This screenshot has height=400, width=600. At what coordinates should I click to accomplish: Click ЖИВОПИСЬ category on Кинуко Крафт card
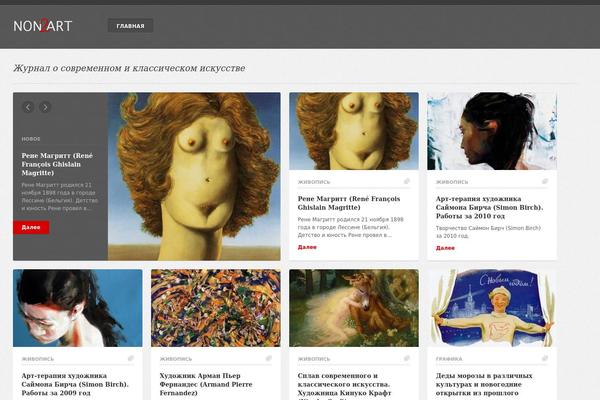[x=314, y=359]
